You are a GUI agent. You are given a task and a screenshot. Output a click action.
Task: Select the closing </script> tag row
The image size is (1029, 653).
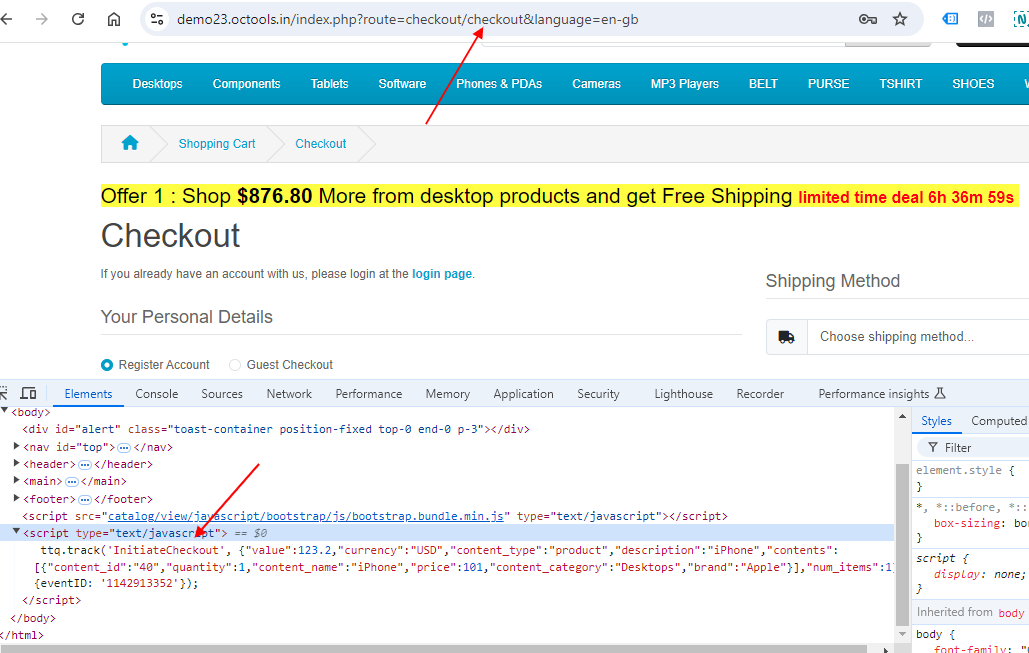(52, 600)
